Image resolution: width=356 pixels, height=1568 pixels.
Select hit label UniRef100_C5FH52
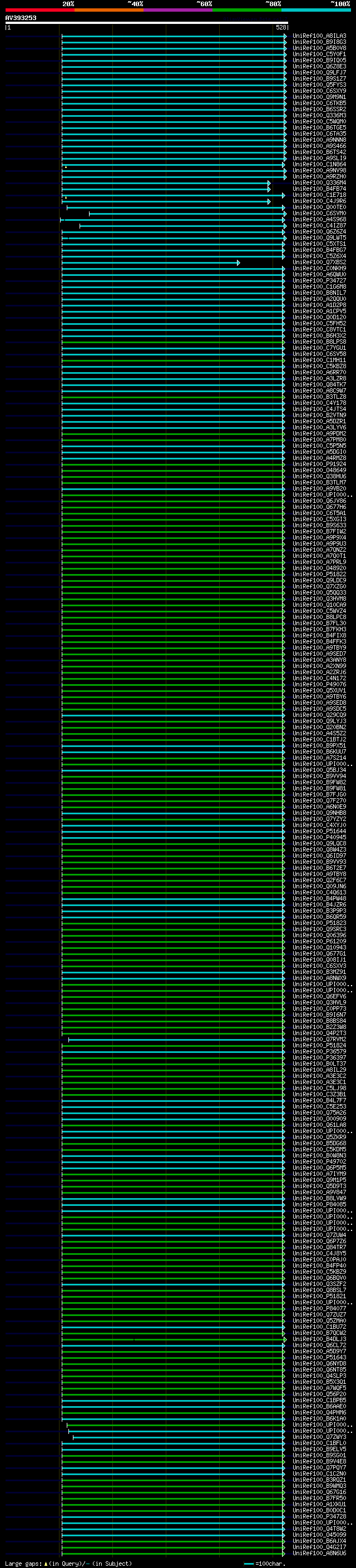pyautogui.click(x=319, y=323)
